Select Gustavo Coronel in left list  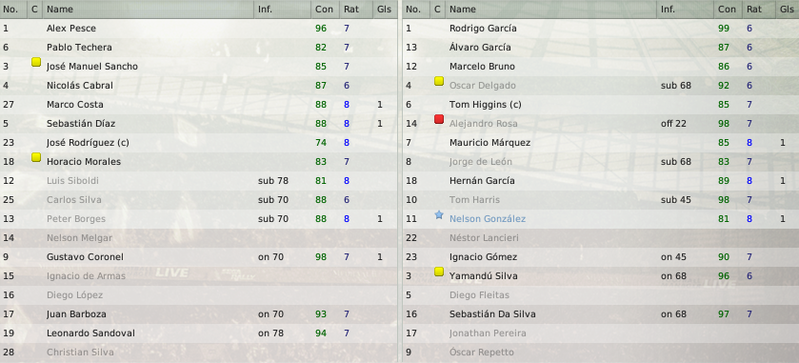pyautogui.click(x=199, y=257)
